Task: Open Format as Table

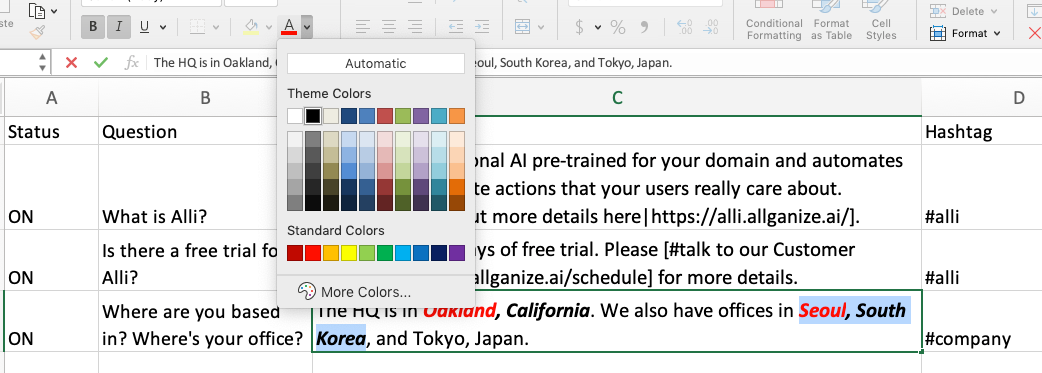Action: click(831, 21)
